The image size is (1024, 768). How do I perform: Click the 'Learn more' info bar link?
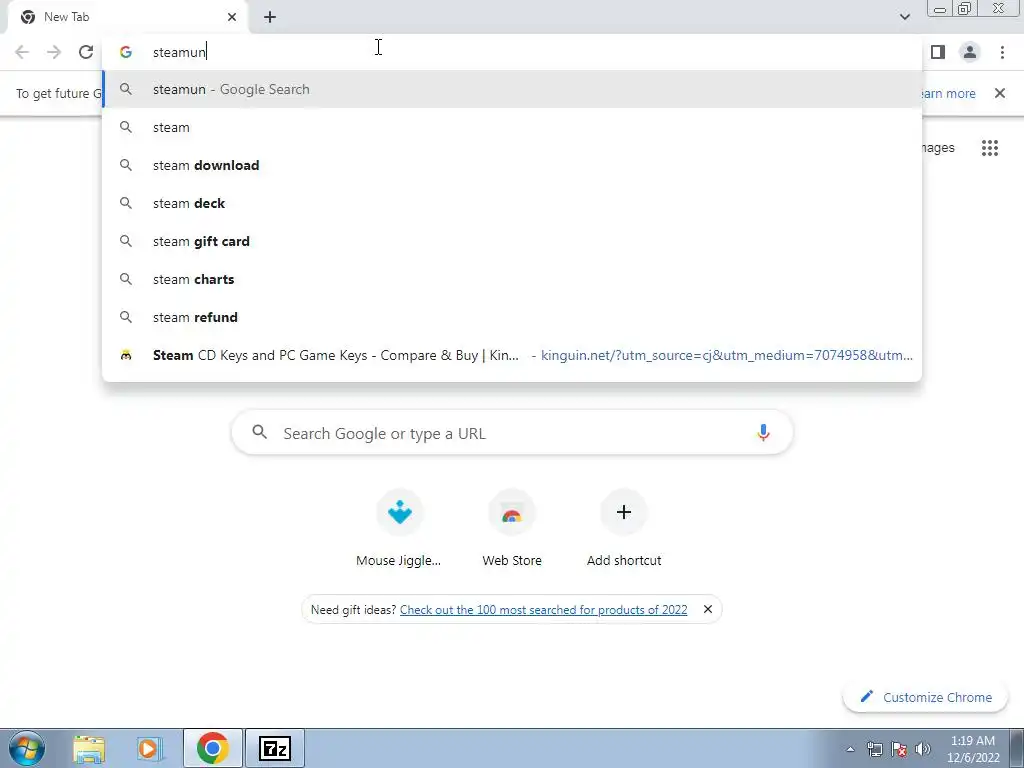pos(949,93)
